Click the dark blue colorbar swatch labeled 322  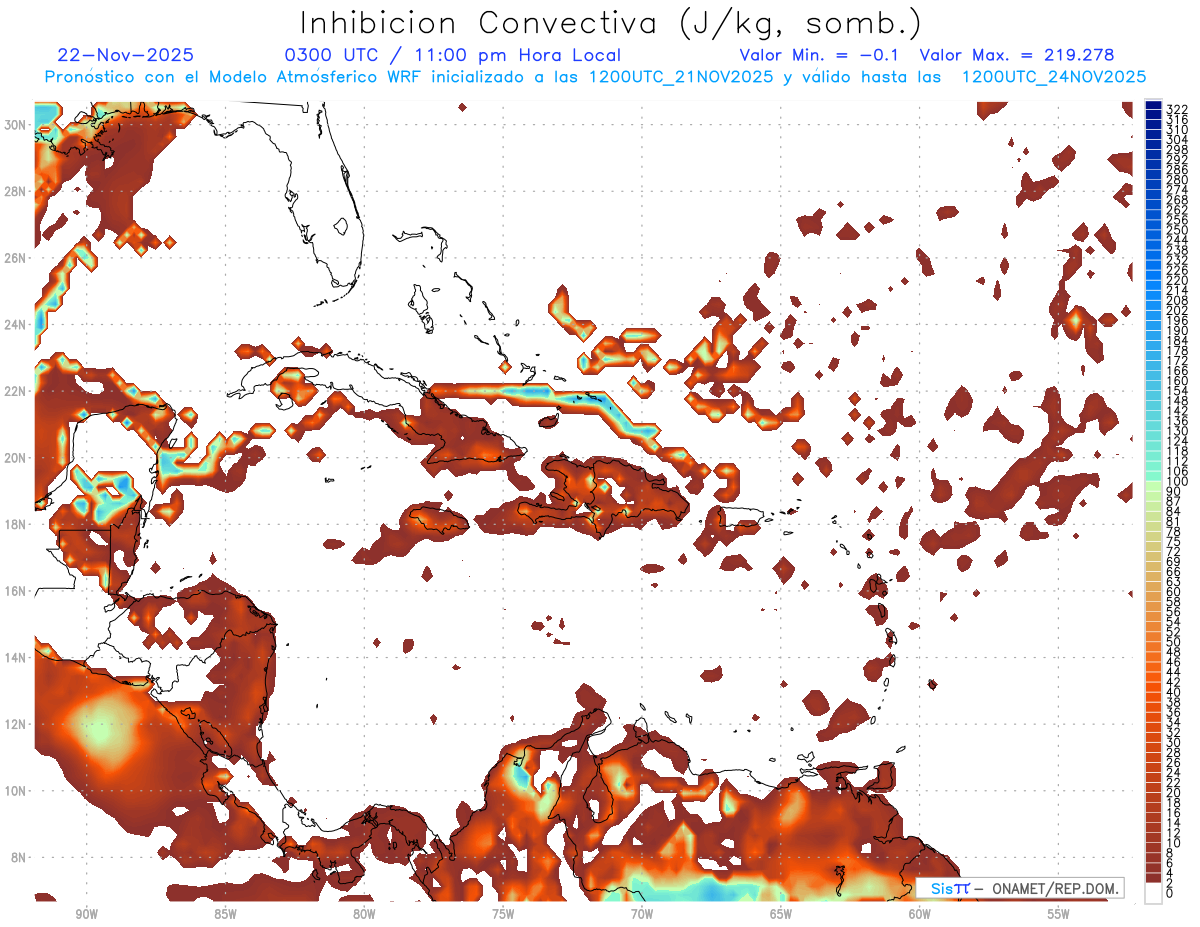tap(1153, 106)
